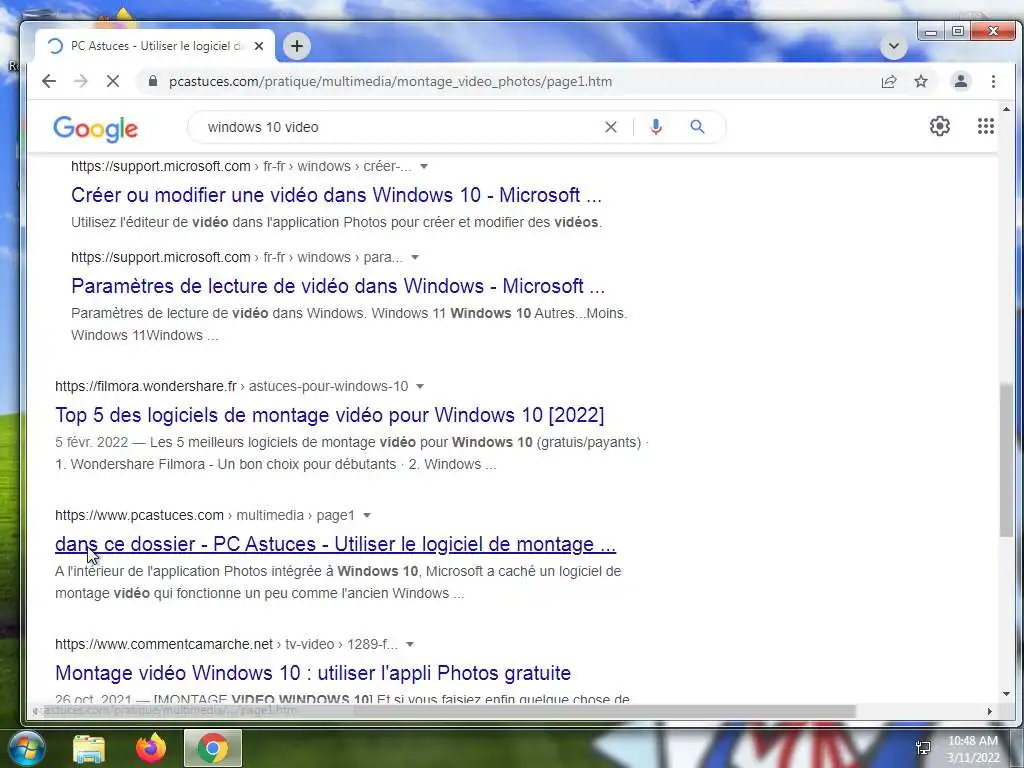Start voice search with microphone icon
Viewport: 1024px width, 768px height.
[656, 127]
